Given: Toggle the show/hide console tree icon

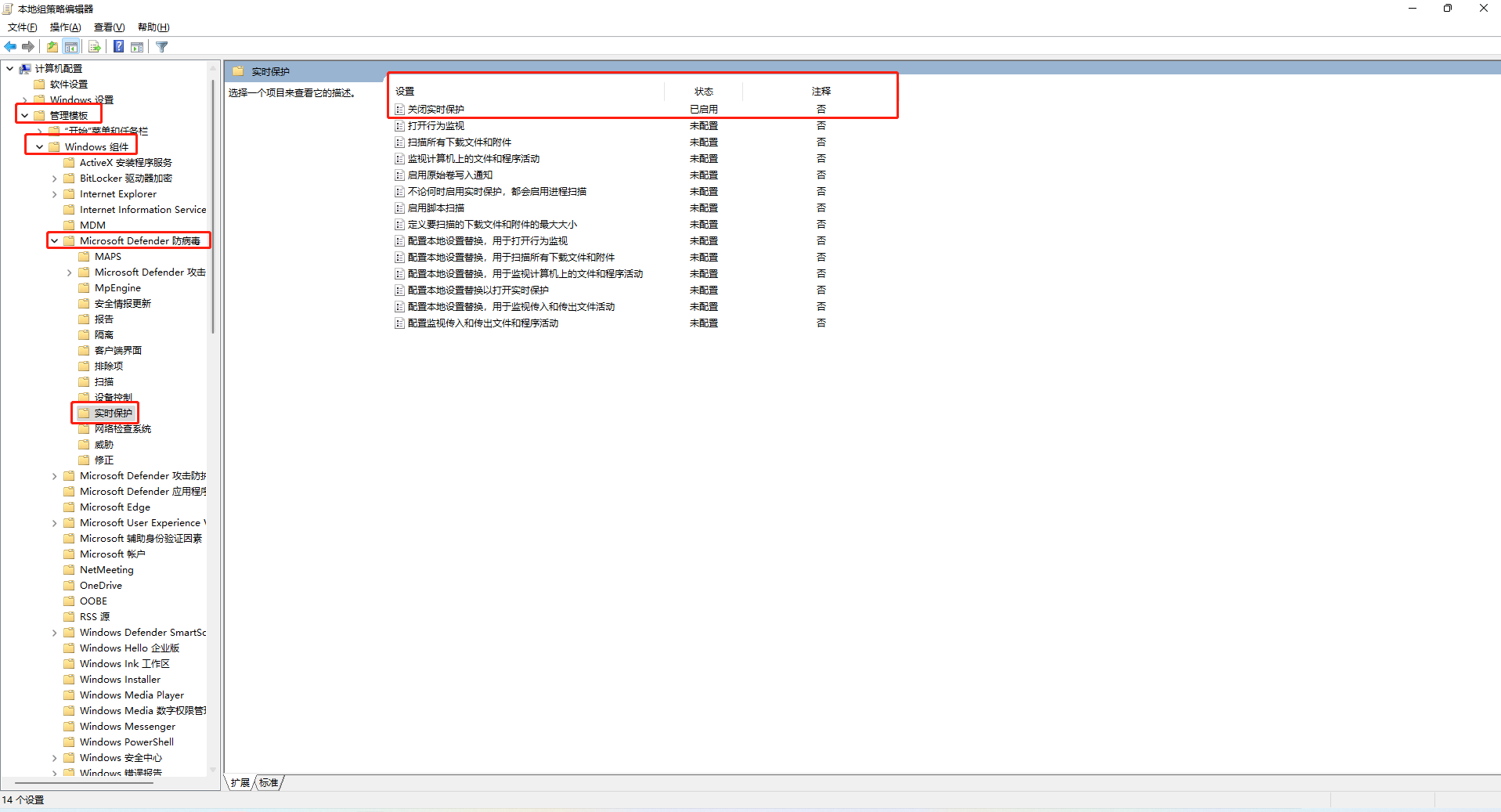Looking at the screenshot, I should point(71,47).
